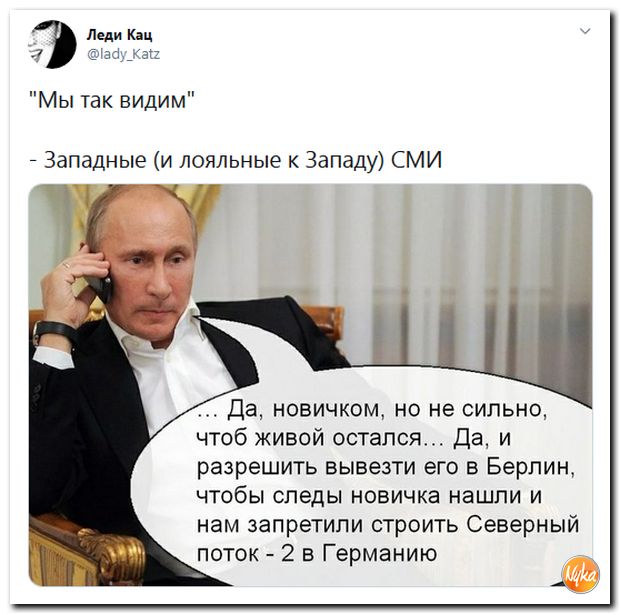This screenshot has height=615, width=621.
Task: Open the Леди Кац display name link
Action: (x=119, y=35)
